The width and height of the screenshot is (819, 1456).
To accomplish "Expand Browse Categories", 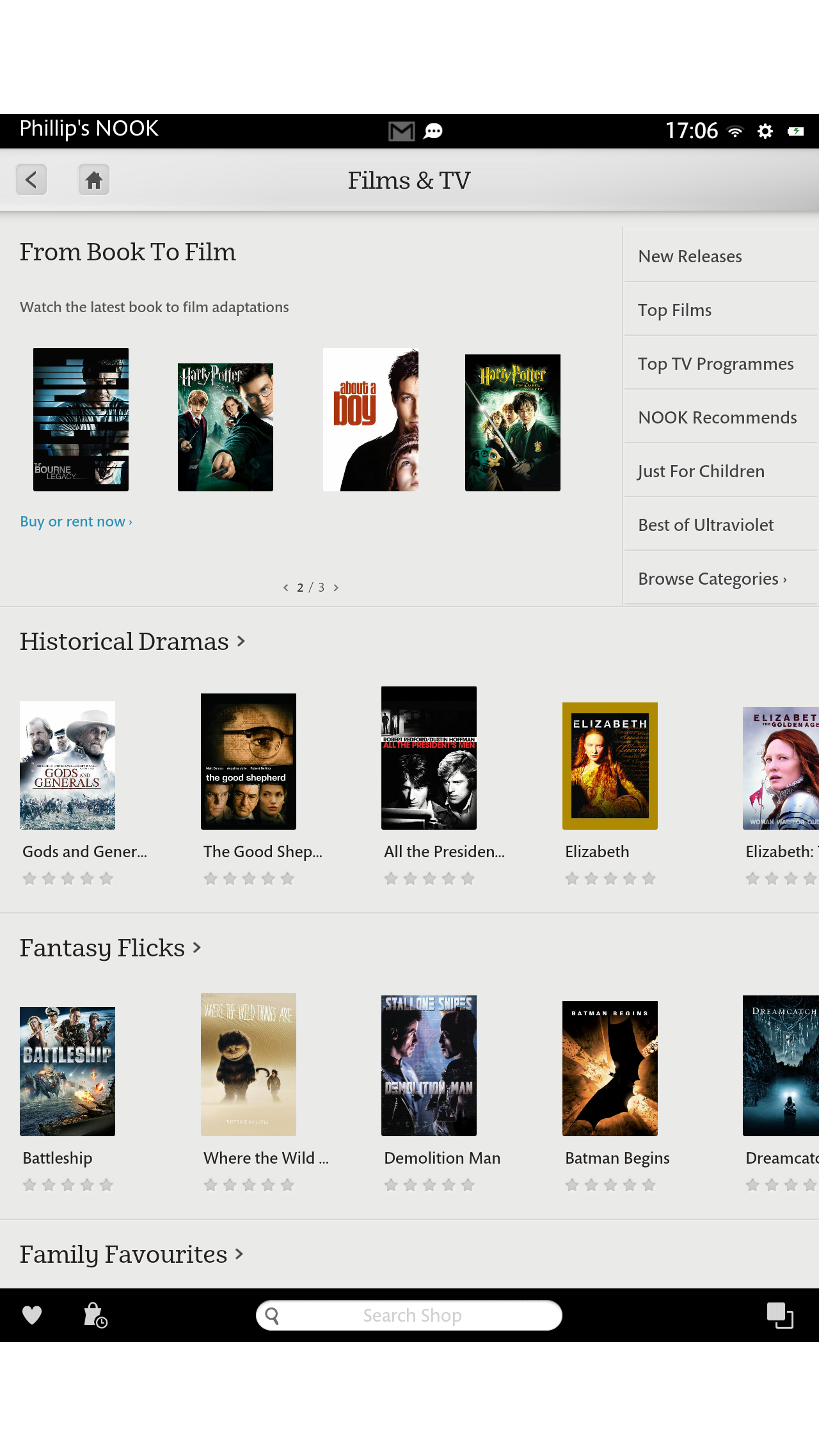I will coord(721,578).
